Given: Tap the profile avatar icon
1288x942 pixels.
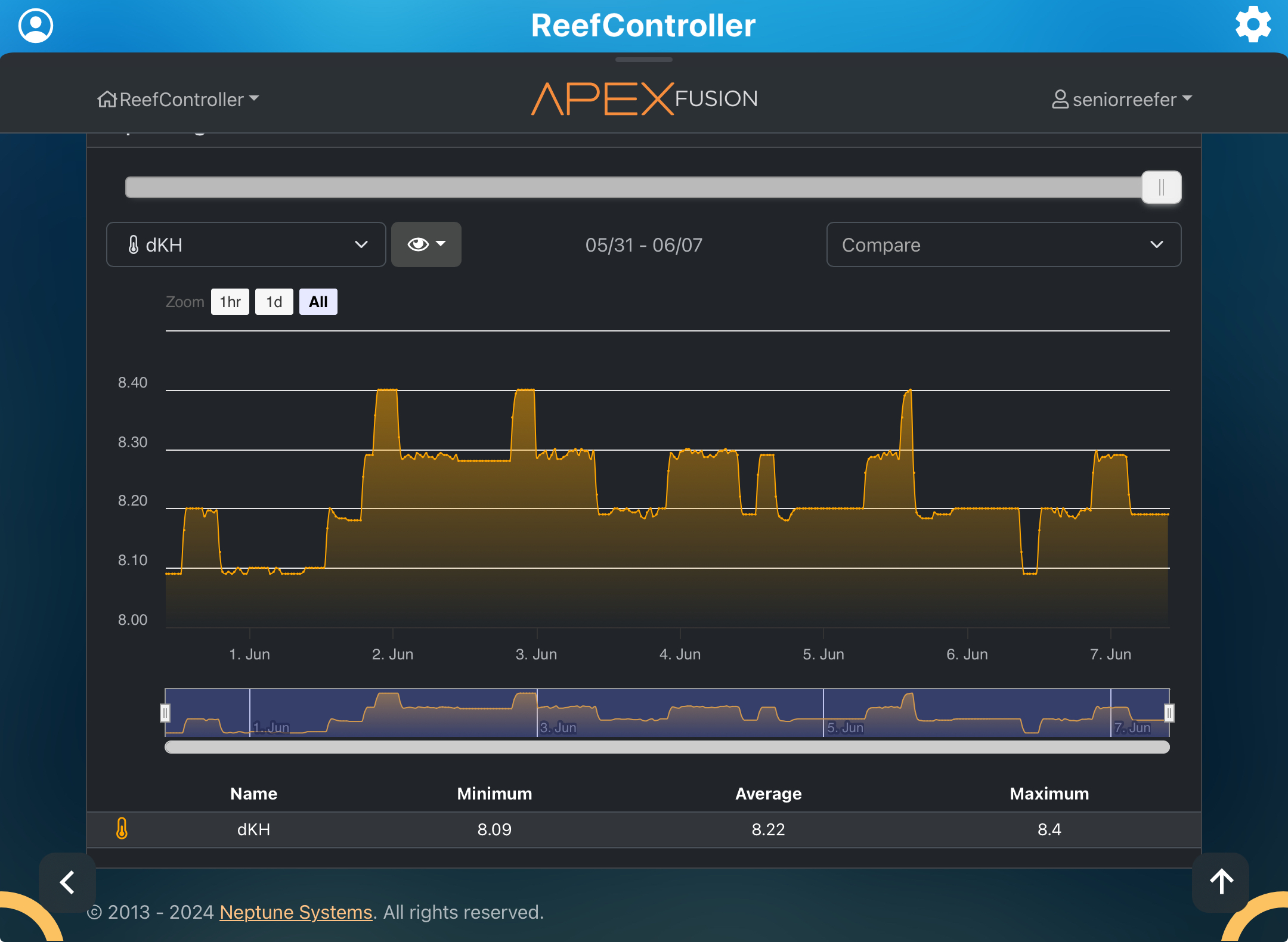Looking at the screenshot, I should point(36,26).
